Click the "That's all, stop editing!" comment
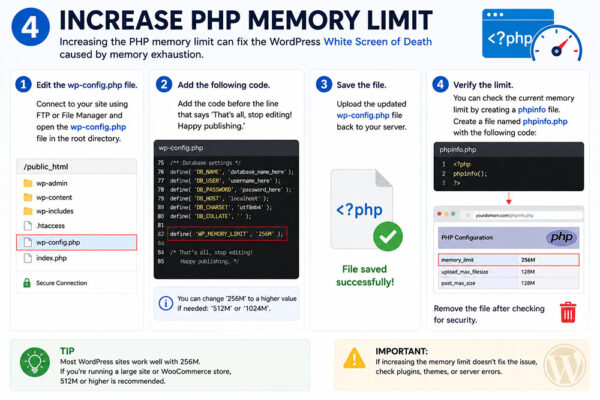 pyautogui.click(x=211, y=253)
